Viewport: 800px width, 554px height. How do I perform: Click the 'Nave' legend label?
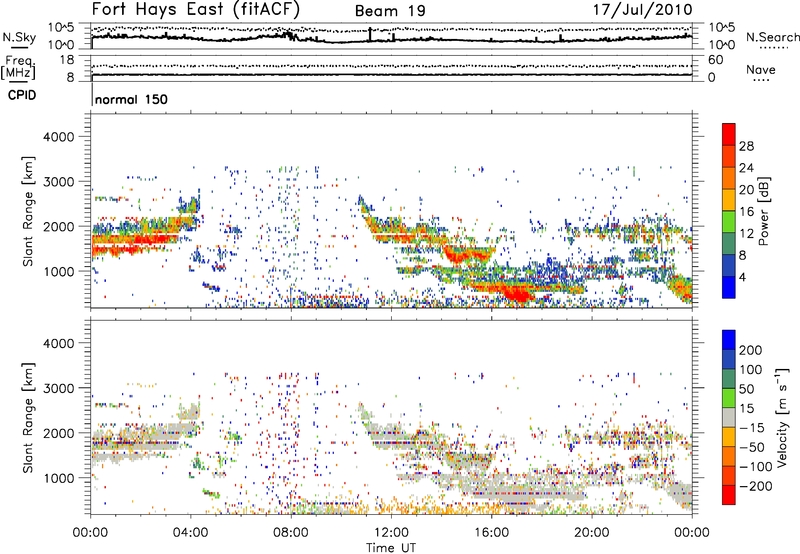(x=761, y=69)
